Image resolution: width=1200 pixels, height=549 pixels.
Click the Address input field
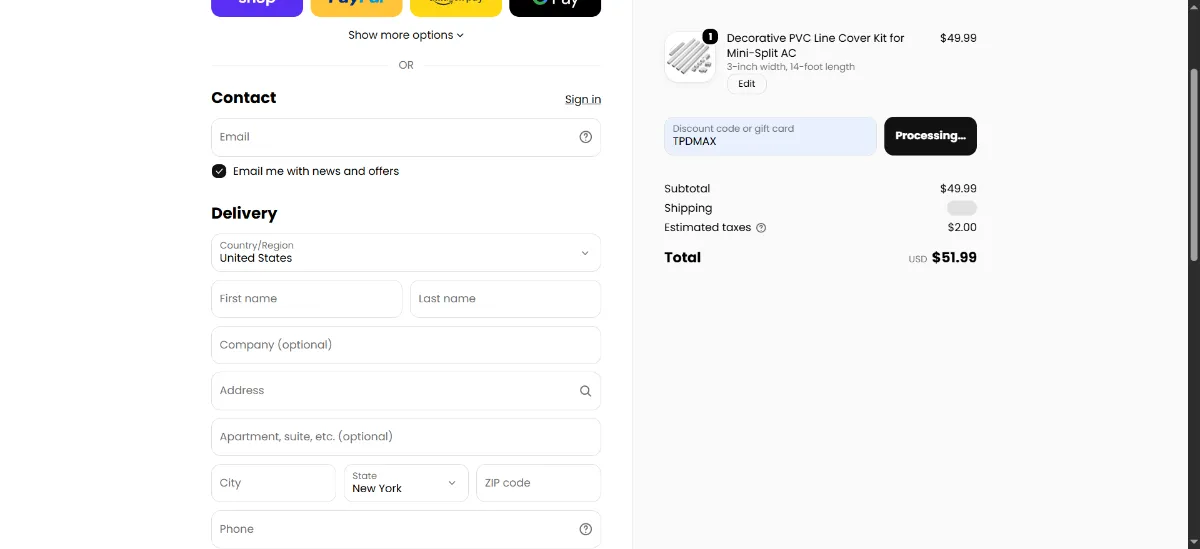pyautogui.click(x=406, y=391)
